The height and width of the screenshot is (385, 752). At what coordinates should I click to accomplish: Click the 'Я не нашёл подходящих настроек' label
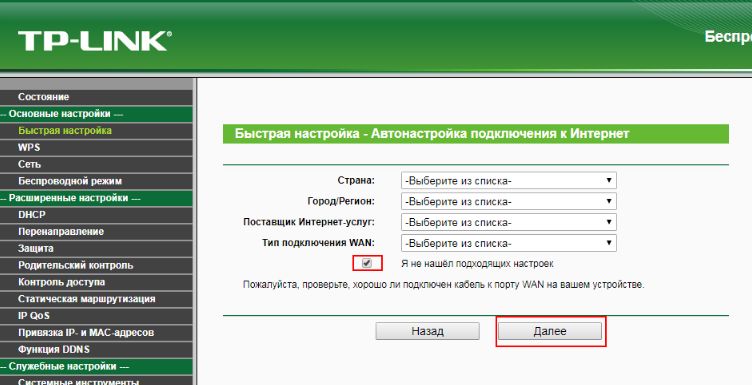477,264
